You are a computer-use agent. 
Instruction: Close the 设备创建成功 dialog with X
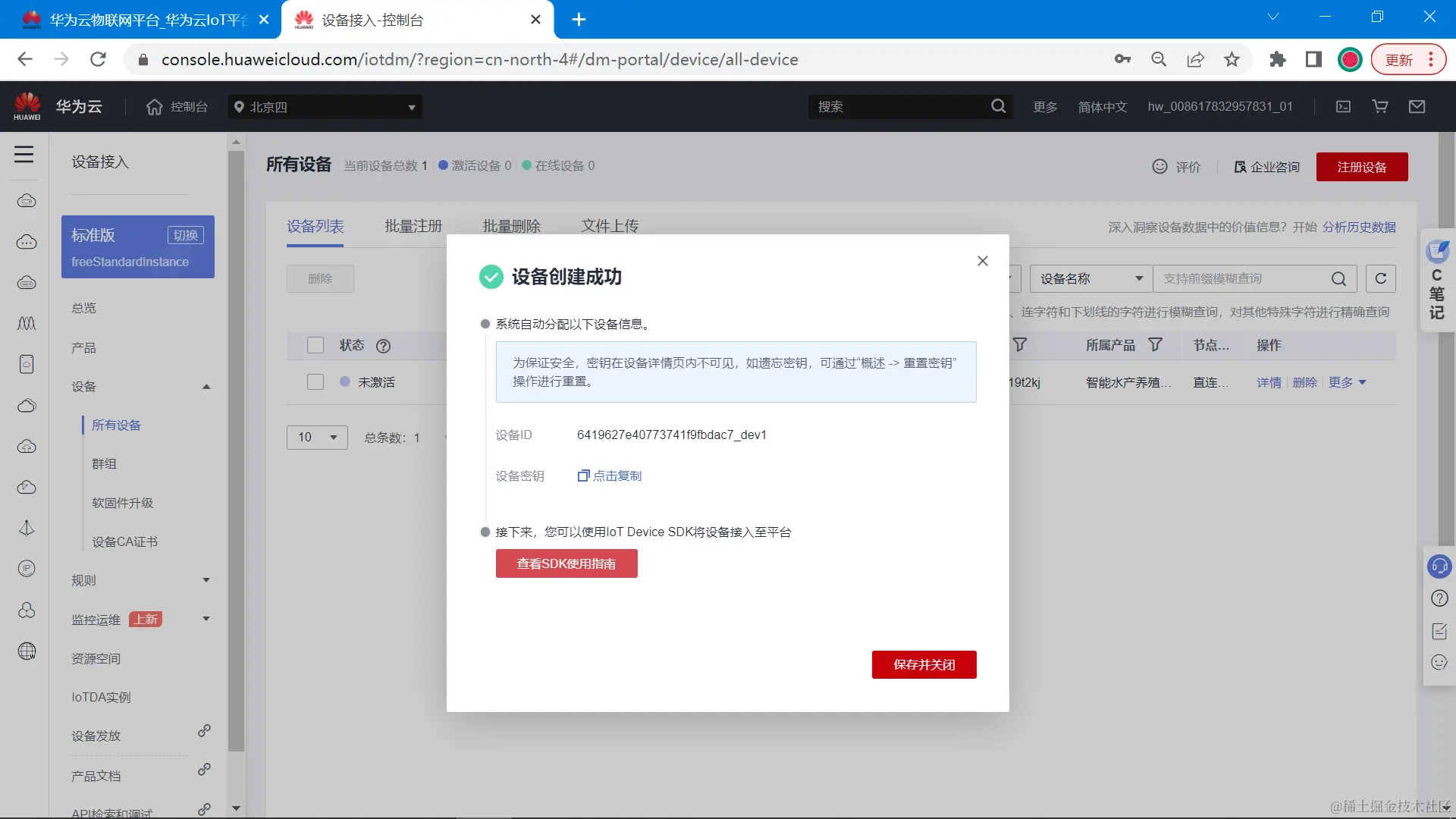pos(982,261)
